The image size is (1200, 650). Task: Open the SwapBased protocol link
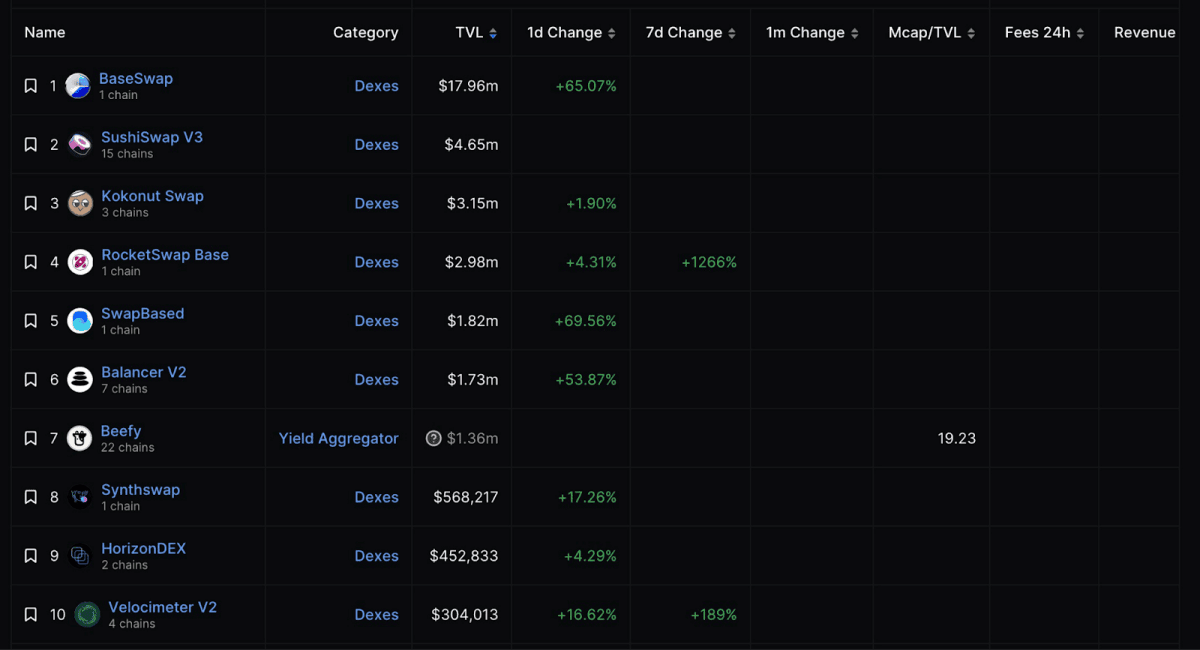143,313
